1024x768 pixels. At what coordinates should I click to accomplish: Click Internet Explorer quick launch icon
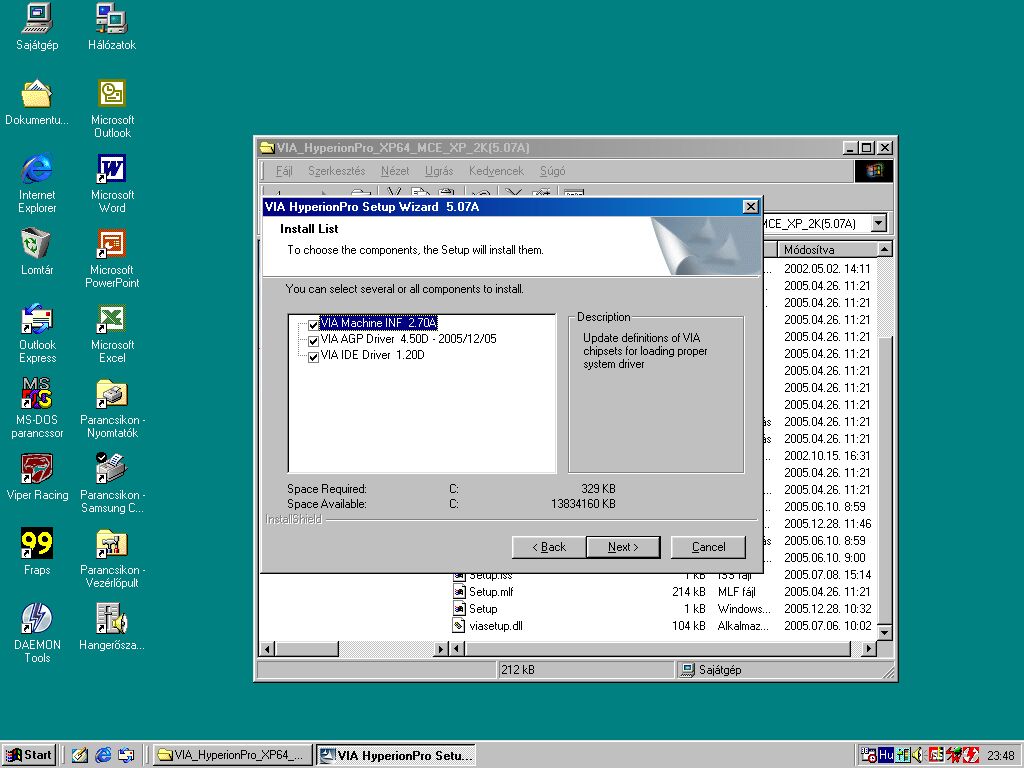click(103, 755)
